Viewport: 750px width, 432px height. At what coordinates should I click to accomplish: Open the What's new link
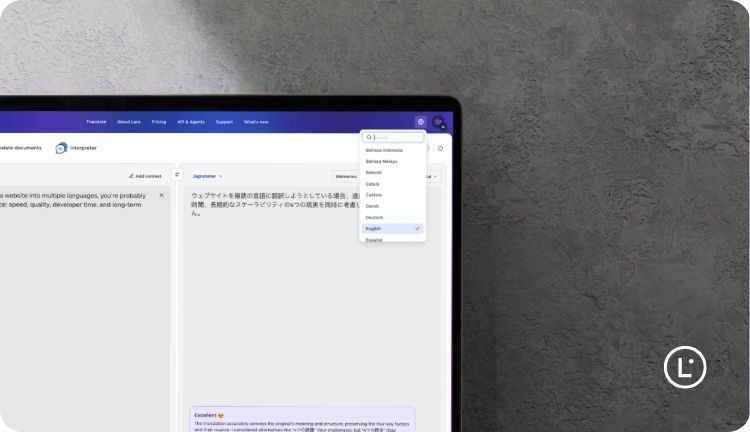click(256, 122)
